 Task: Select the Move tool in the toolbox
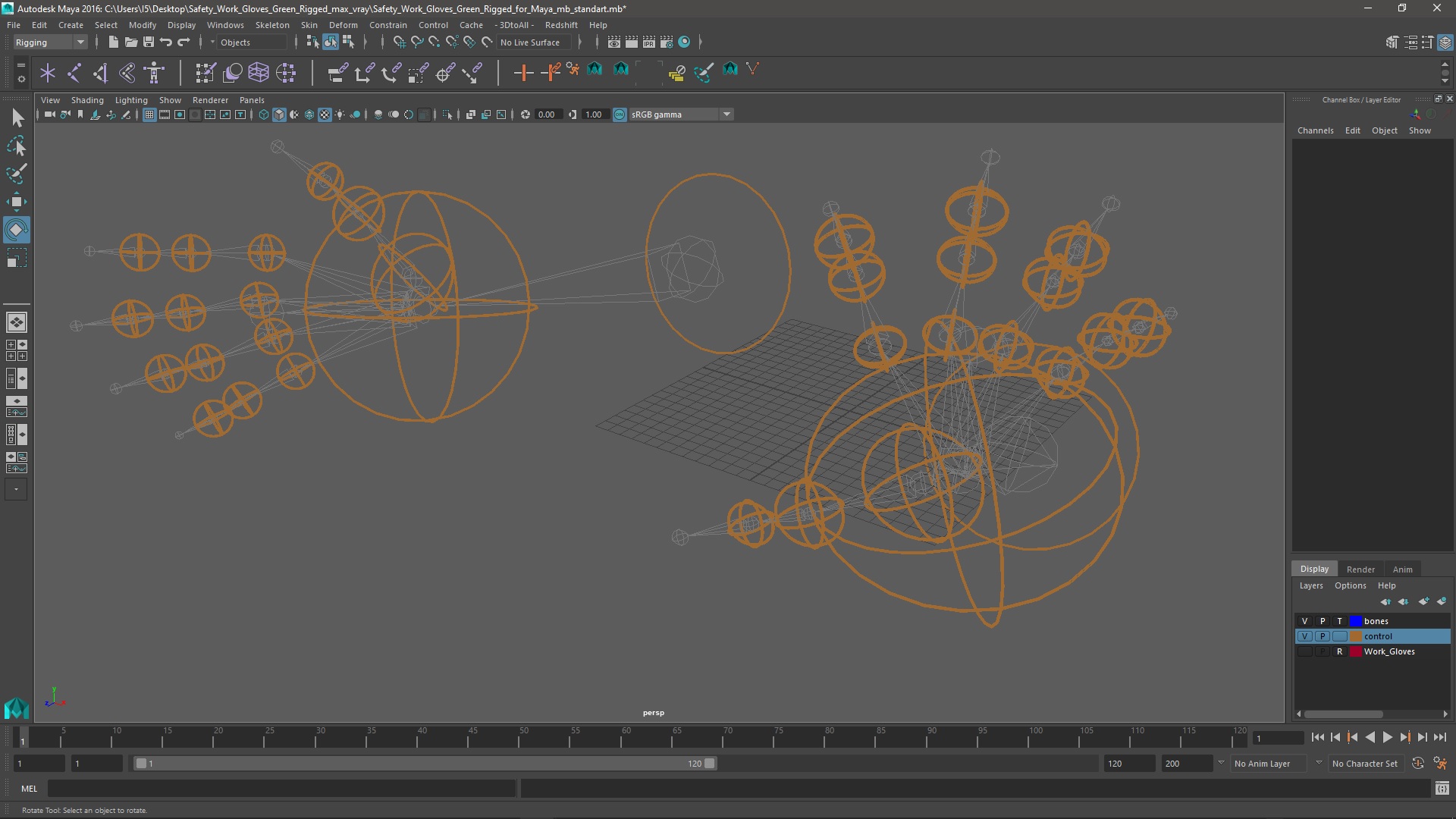click(x=16, y=201)
